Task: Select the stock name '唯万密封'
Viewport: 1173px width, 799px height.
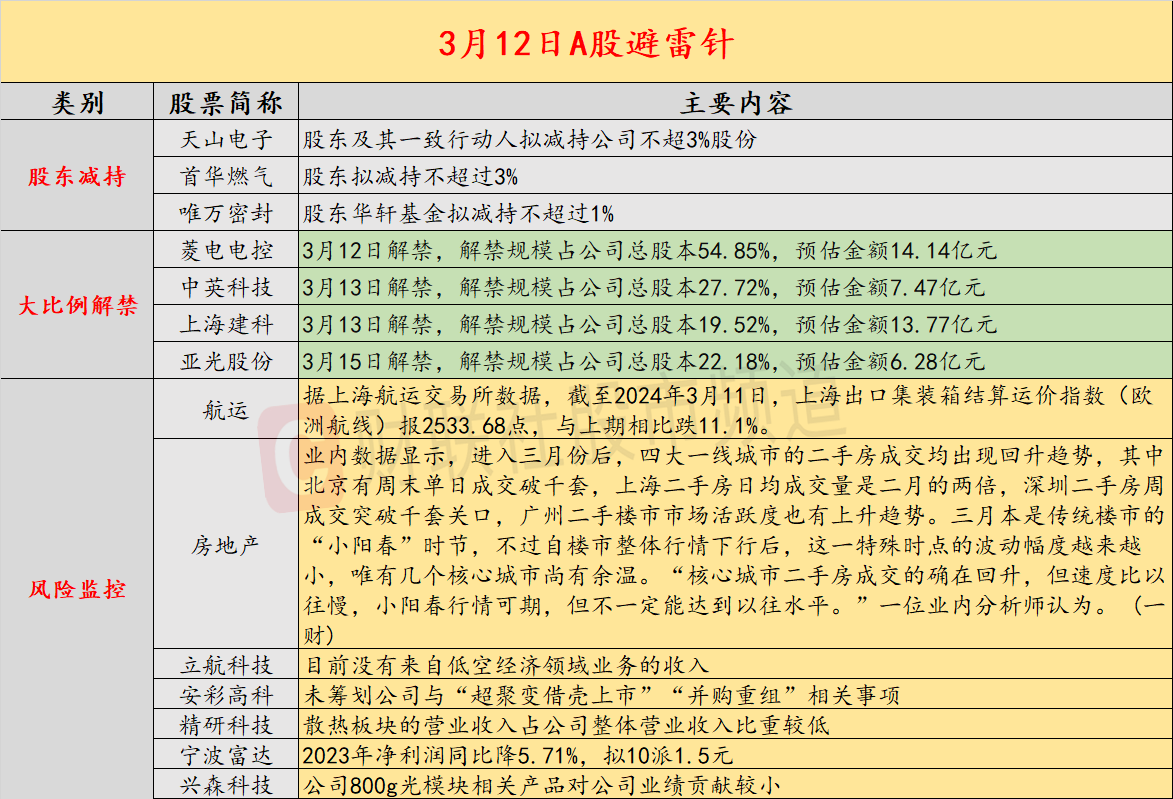Action: (x=226, y=213)
